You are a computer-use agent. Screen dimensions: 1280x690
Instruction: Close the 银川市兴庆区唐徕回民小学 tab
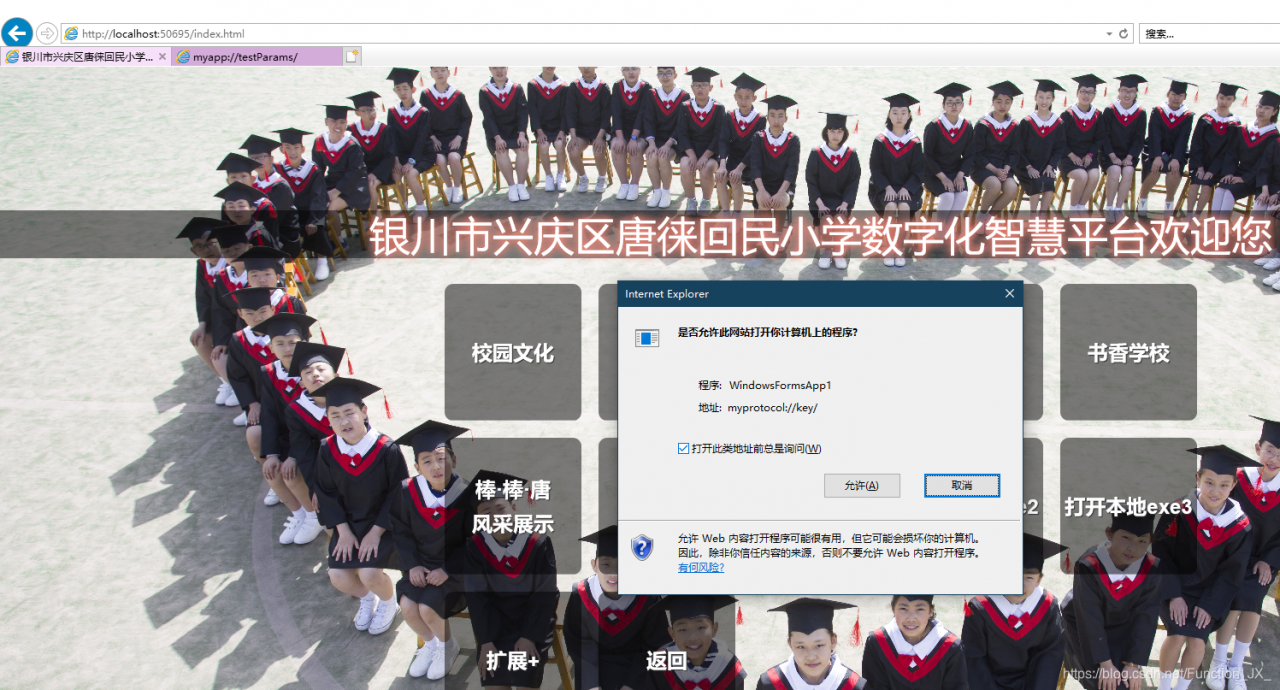[162, 57]
